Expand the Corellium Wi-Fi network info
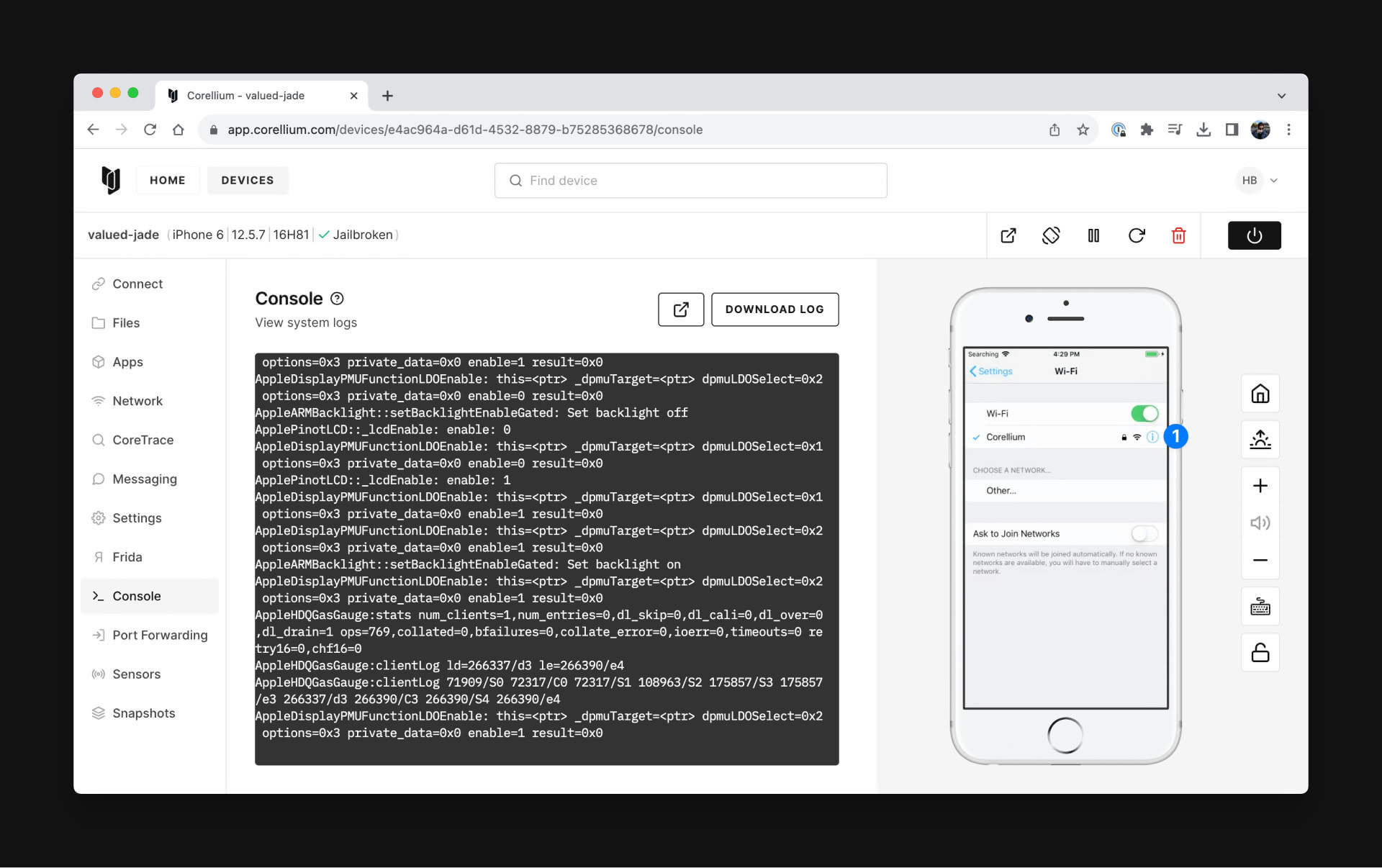Image resolution: width=1382 pixels, height=868 pixels. [x=1152, y=436]
